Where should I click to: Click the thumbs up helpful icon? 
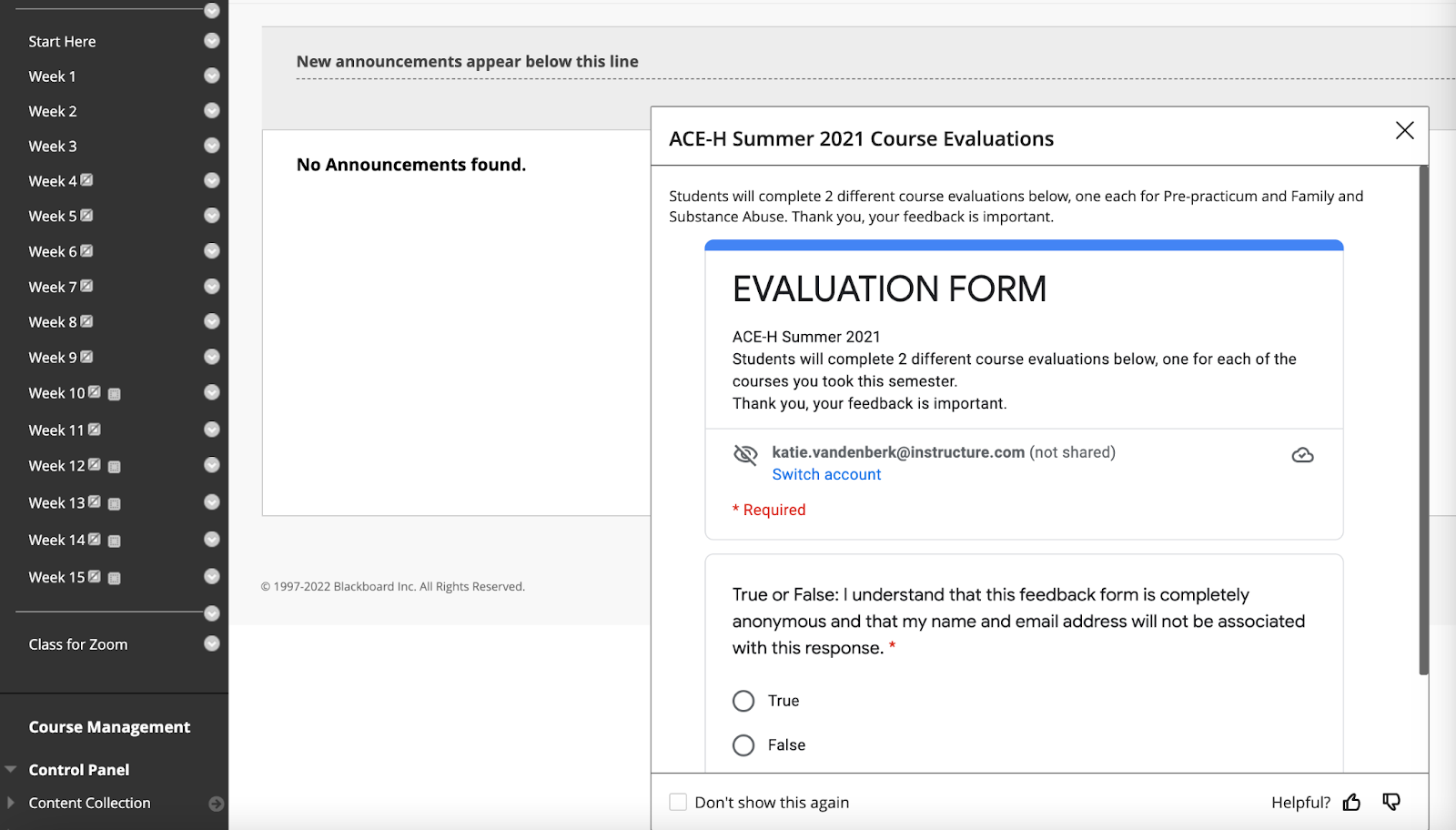[x=1351, y=802]
